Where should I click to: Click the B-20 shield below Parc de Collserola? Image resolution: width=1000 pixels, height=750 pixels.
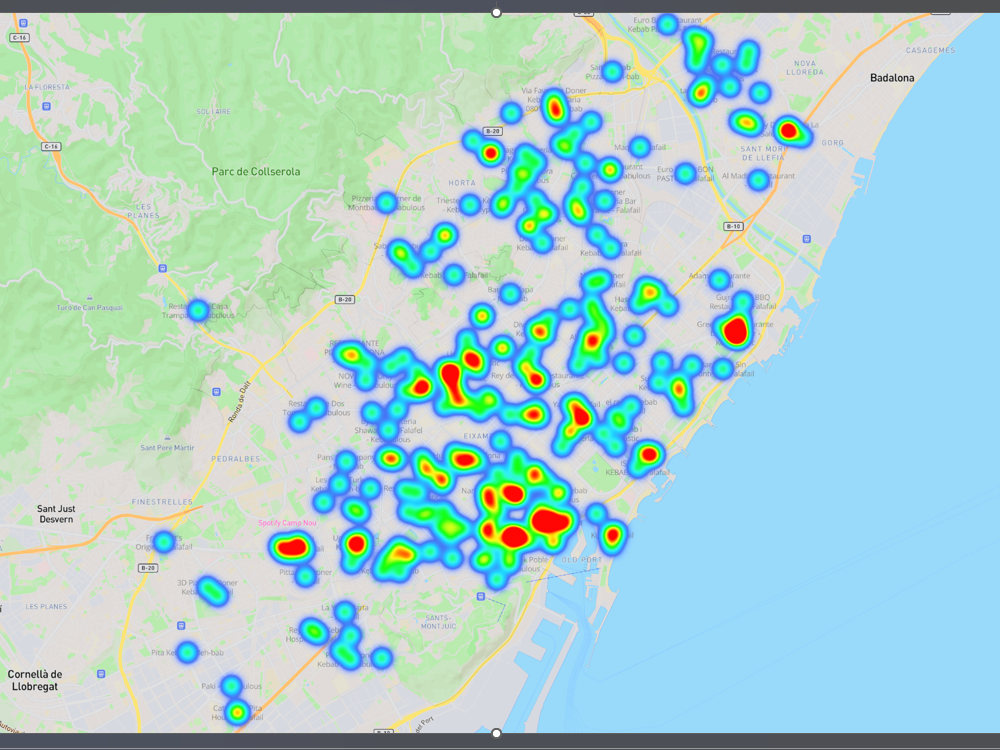345,299
